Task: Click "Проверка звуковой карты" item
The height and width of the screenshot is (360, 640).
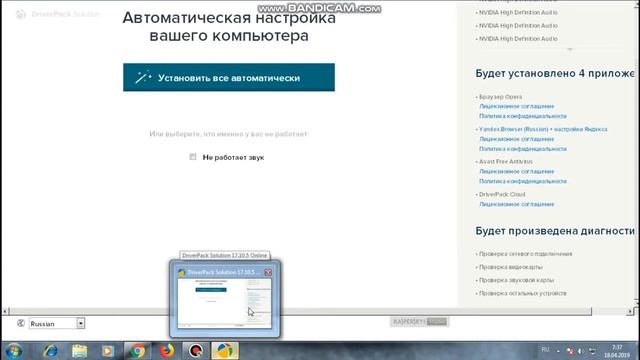Action: (516, 280)
